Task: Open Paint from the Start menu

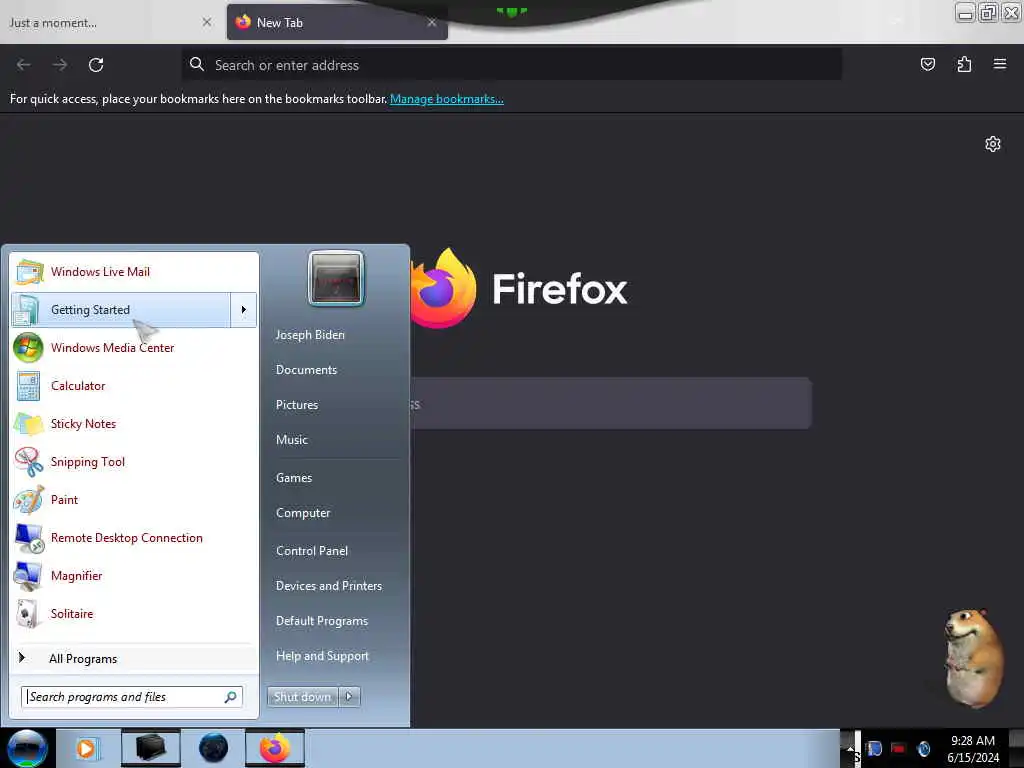Action: [134, 500]
